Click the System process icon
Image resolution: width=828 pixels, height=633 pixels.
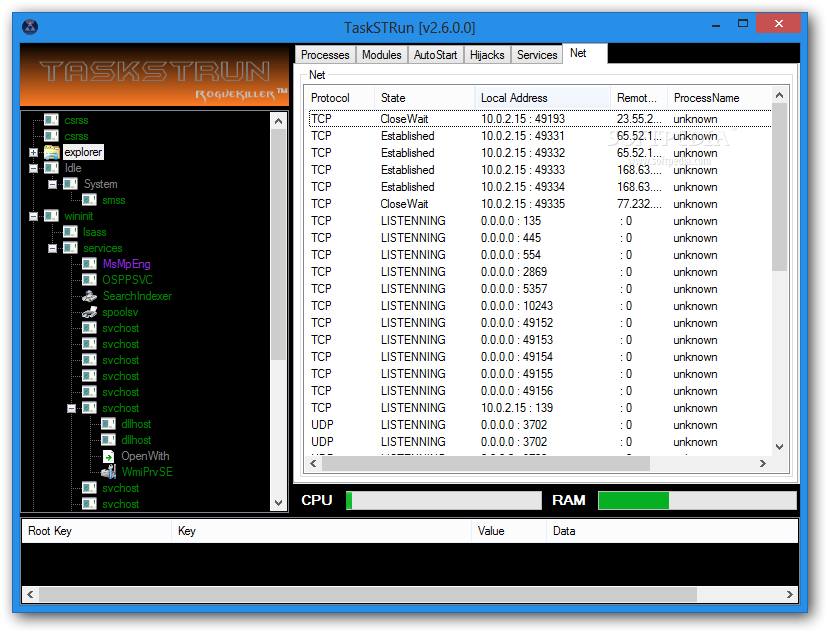tap(70, 184)
